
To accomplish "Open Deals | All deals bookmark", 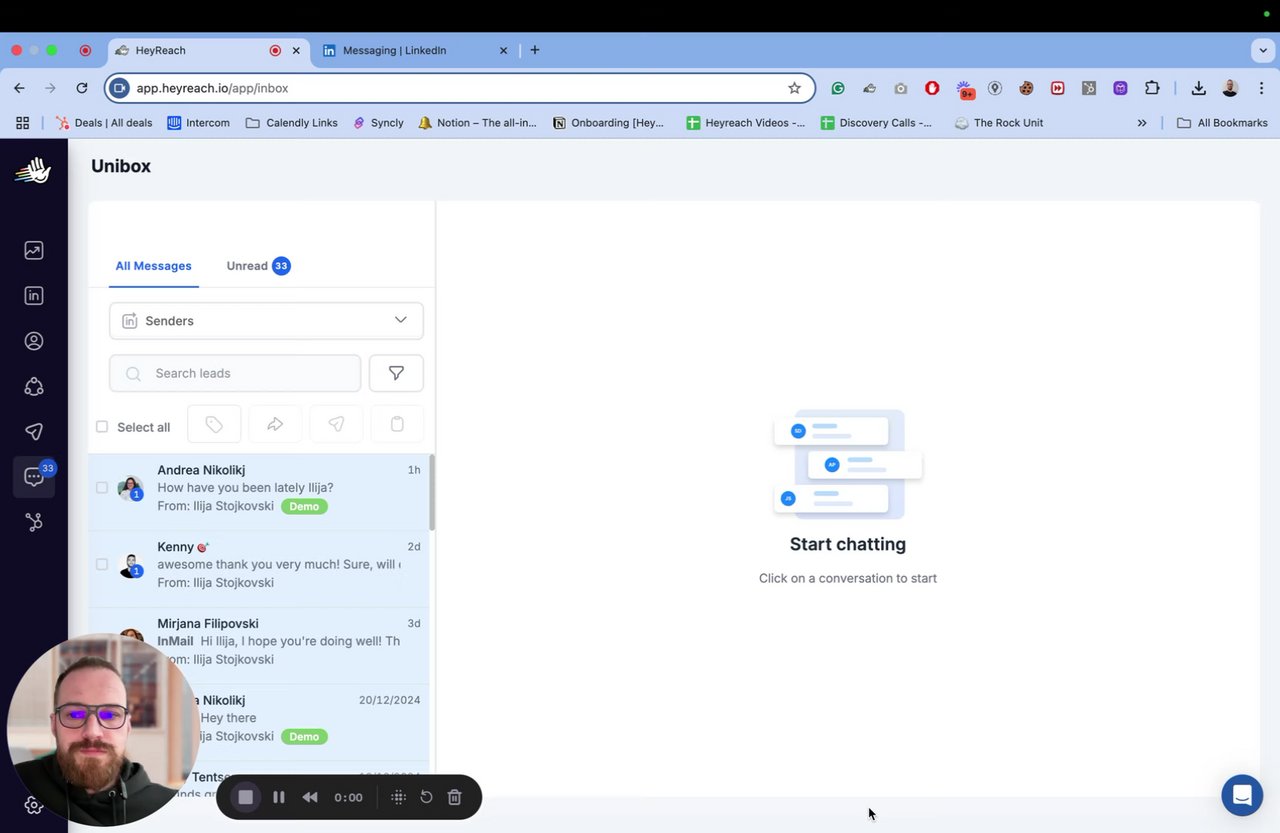I will click(105, 123).
